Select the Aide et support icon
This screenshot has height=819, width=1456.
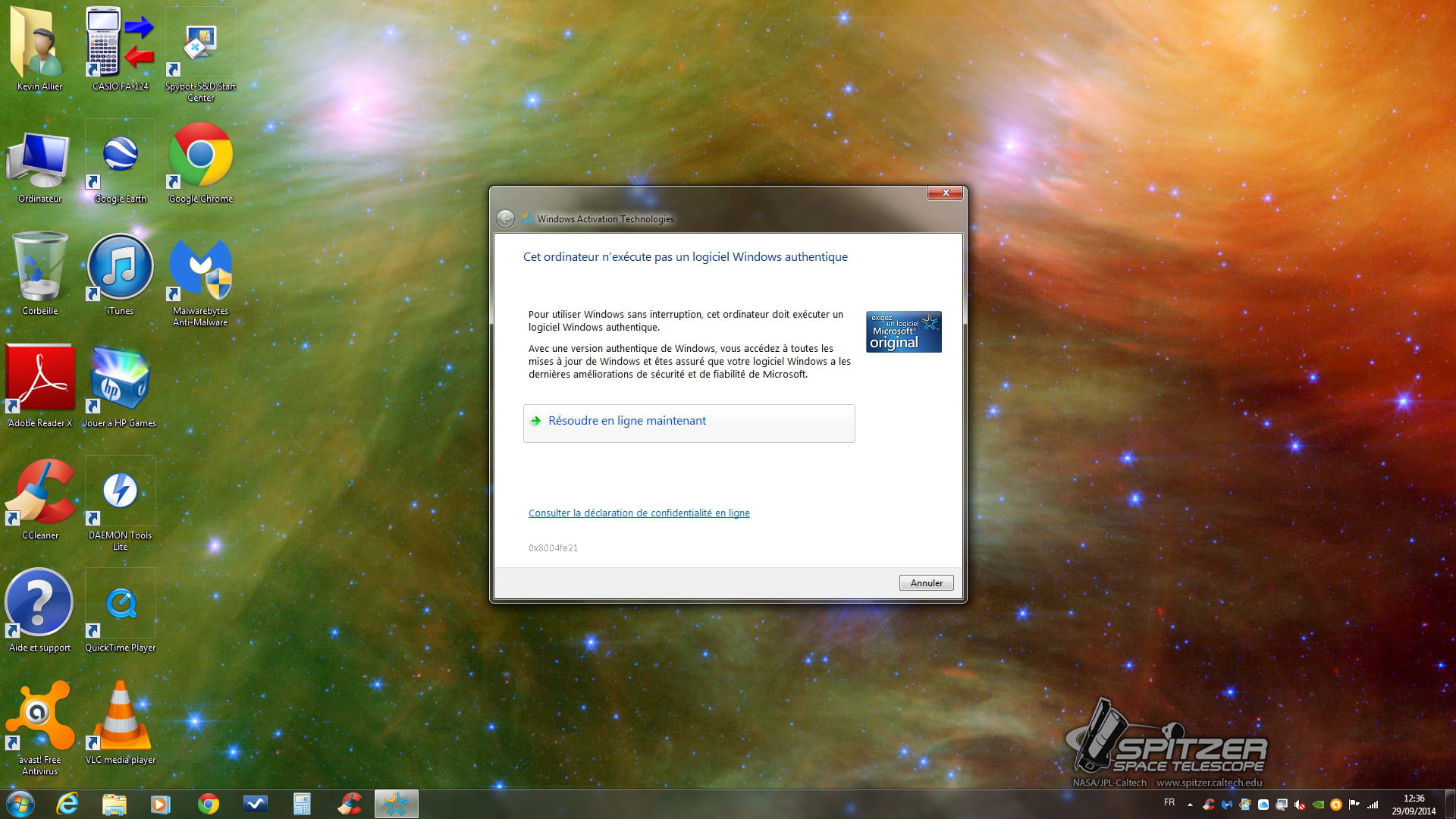pos(39,611)
